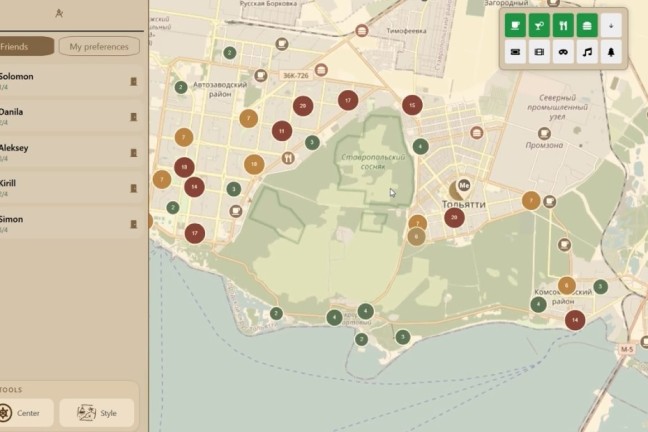
Task: Enable the film strip cinema filter
Action: [539, 52]
